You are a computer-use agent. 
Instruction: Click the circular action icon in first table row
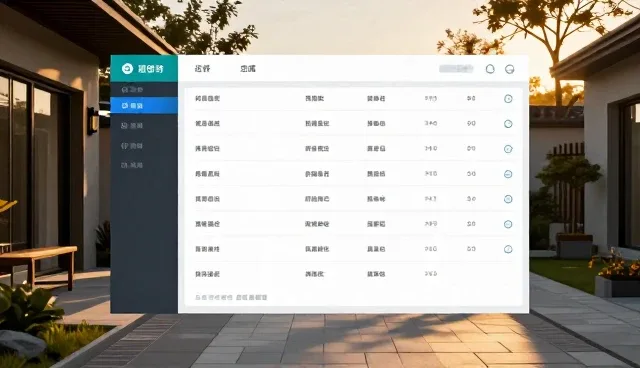(508, 99)
